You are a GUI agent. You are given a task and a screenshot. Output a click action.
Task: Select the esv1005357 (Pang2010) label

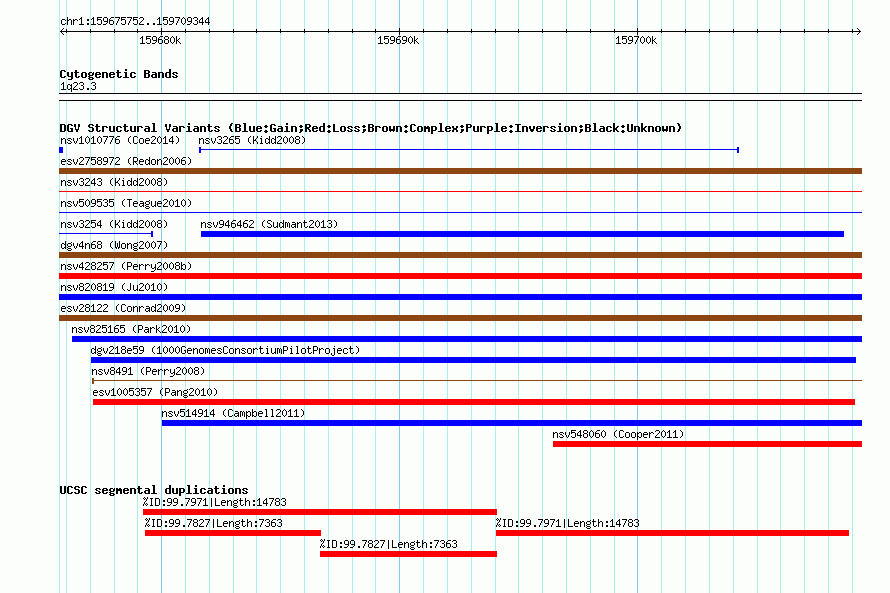pyautogui.click(x=155, y=392)
